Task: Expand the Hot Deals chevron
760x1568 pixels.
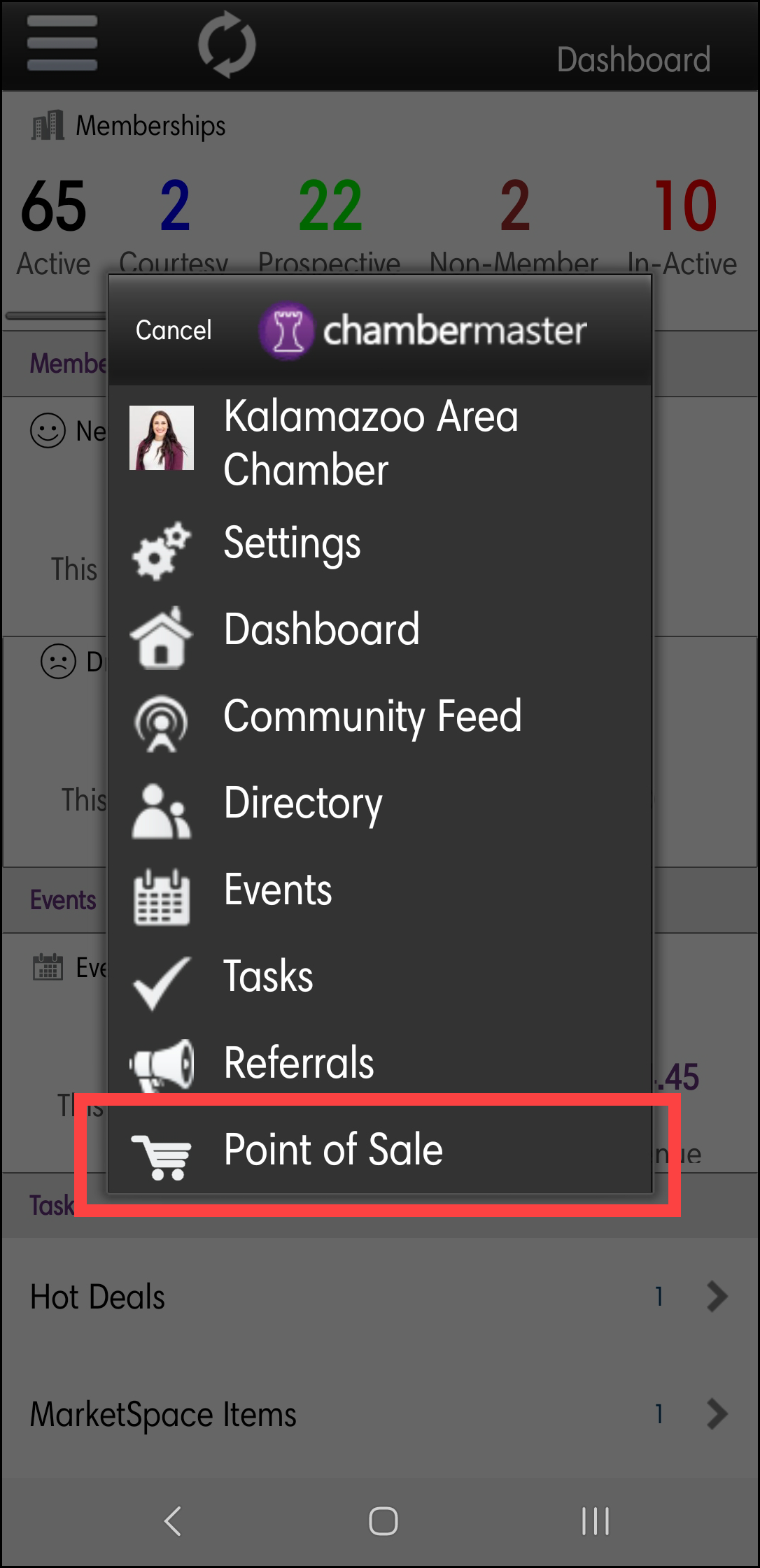Action: coord(717,1296)
